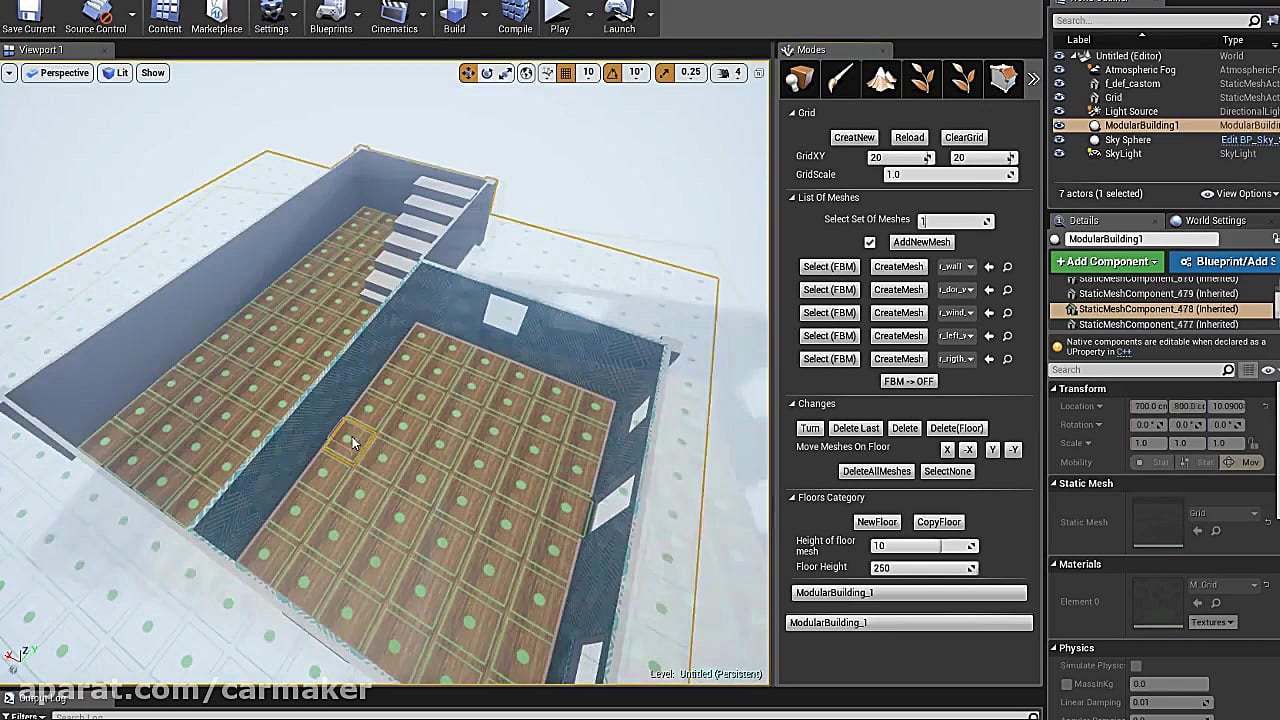Select the translate (move) gizmo tool
The image size is (1280, 720).
click(468, 73)
